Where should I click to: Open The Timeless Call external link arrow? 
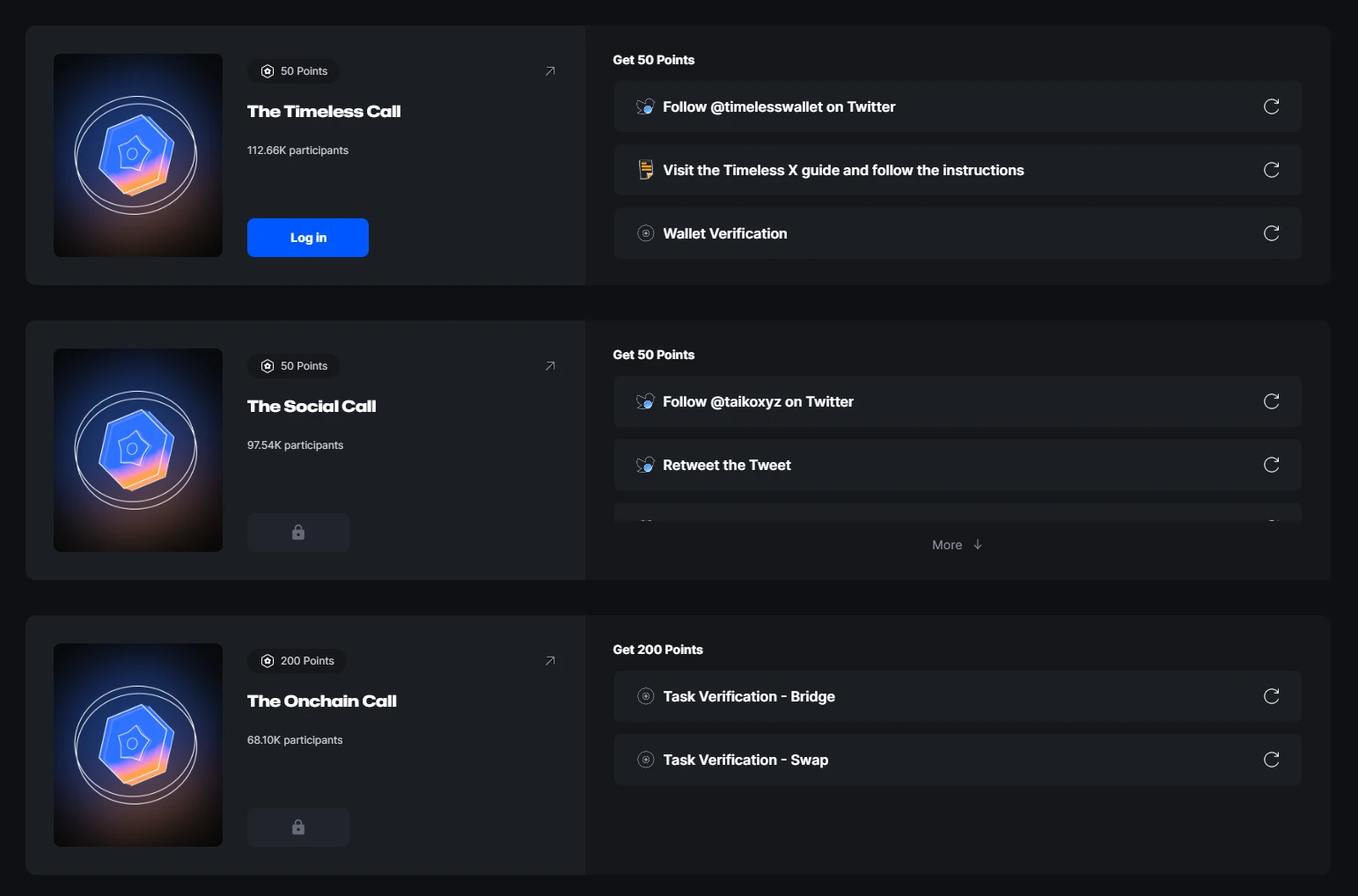[x=550, y=71]
